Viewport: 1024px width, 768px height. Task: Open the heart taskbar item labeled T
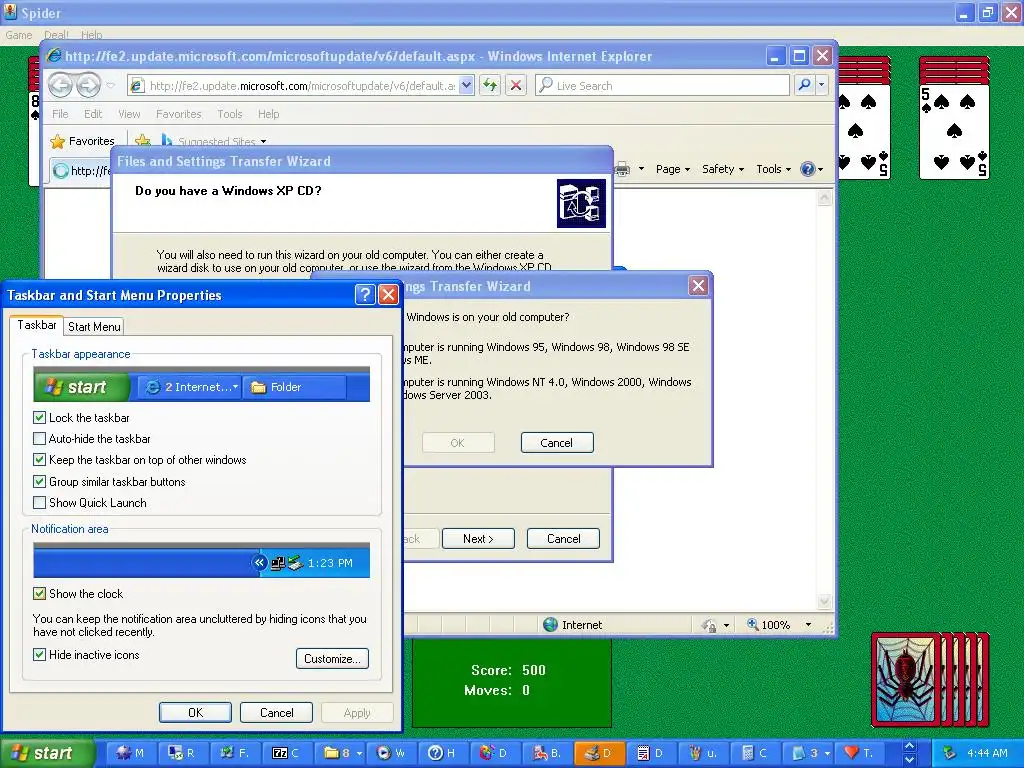pyautogui.click(x=860, y=753)
